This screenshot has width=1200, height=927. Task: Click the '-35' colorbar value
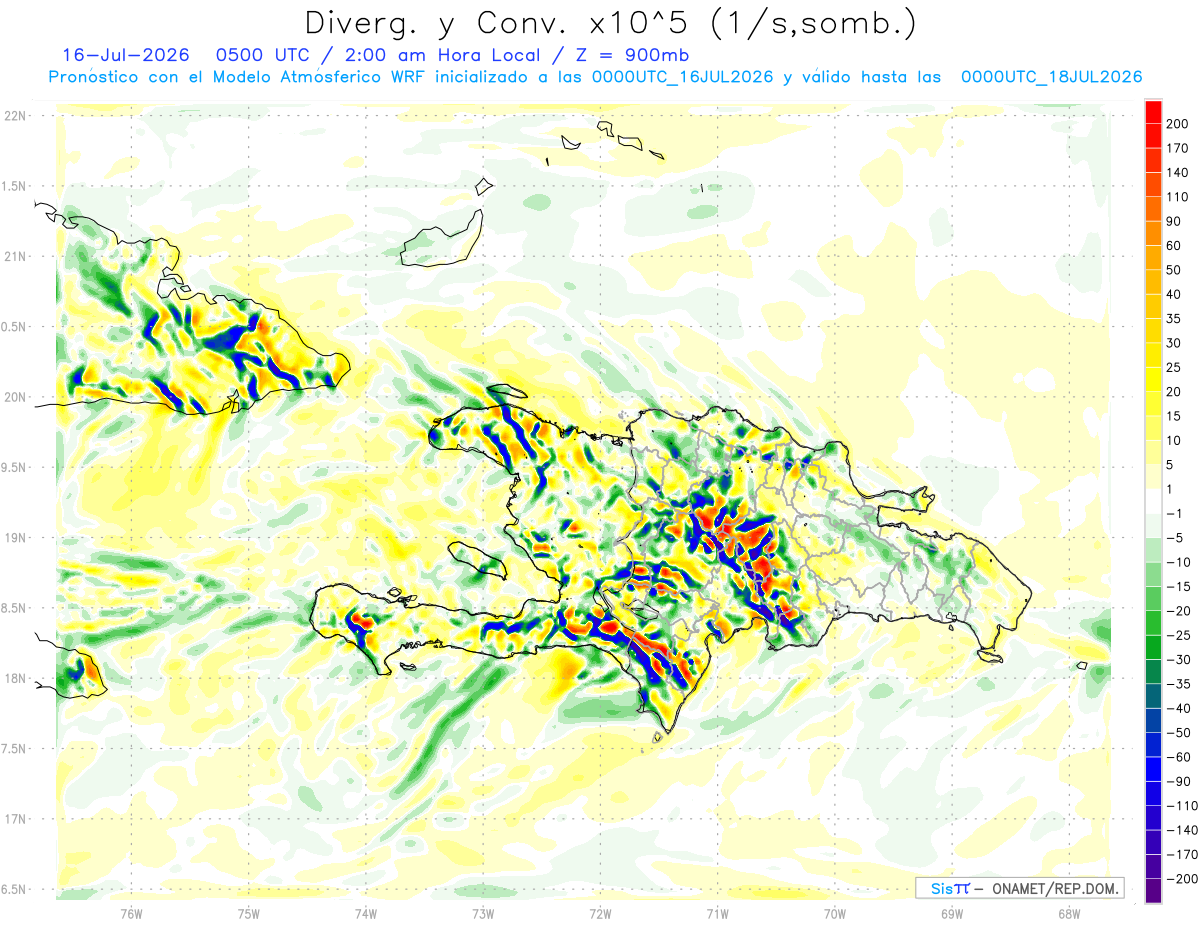coord(1181,684)
